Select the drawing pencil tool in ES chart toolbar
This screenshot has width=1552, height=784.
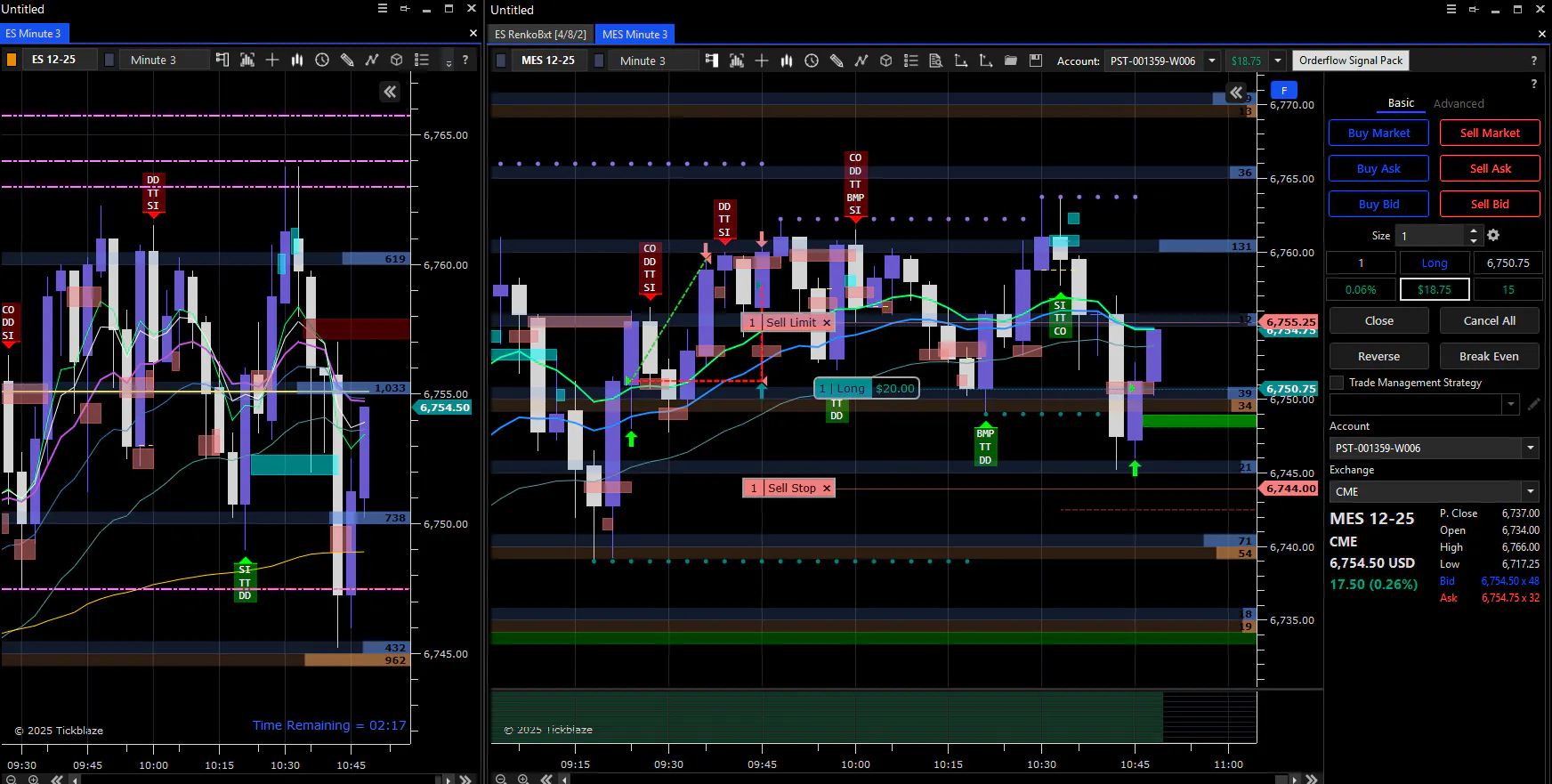pyautogui.click(x=347, y=60)
